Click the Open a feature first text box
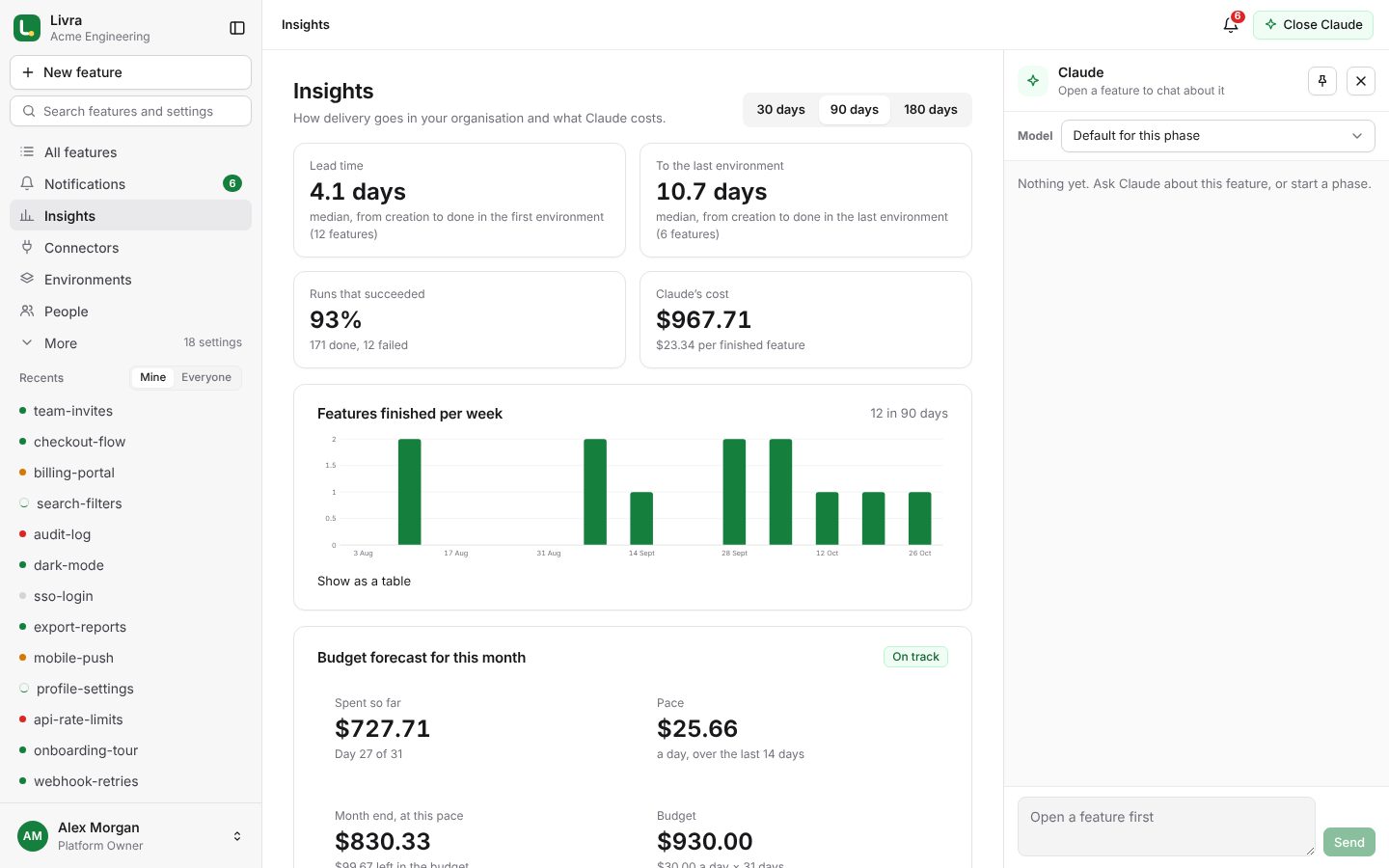This screenshot has width=1389, height=868. pos(1166,827)
